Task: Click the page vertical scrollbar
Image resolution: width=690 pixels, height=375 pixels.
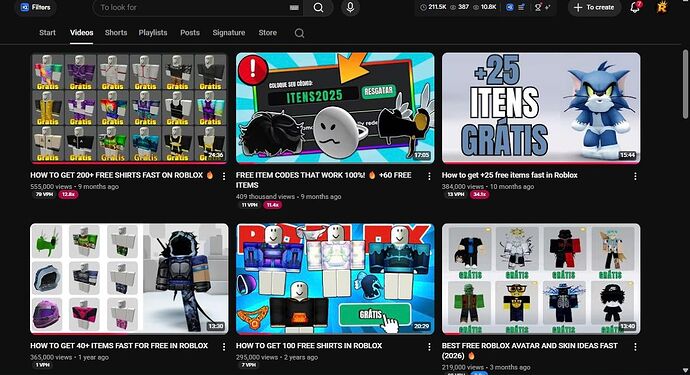Action: point(685,84)
